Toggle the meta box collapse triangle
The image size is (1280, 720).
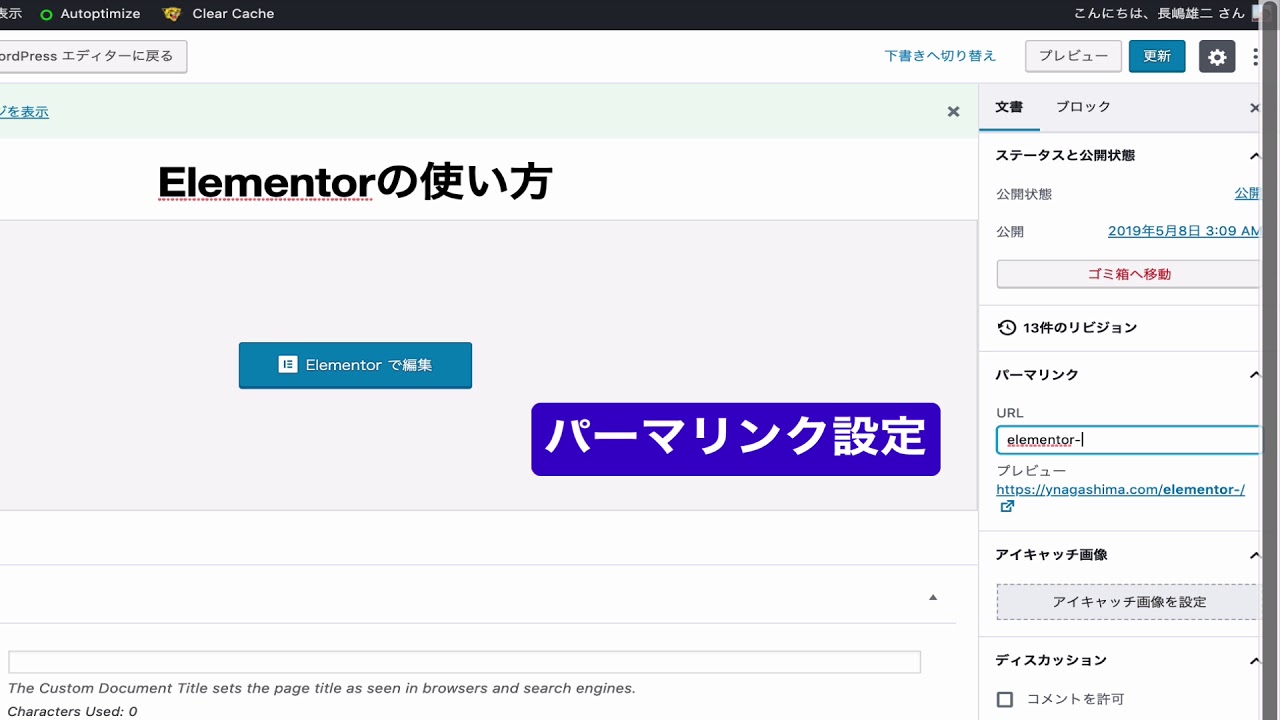(933, 597)
